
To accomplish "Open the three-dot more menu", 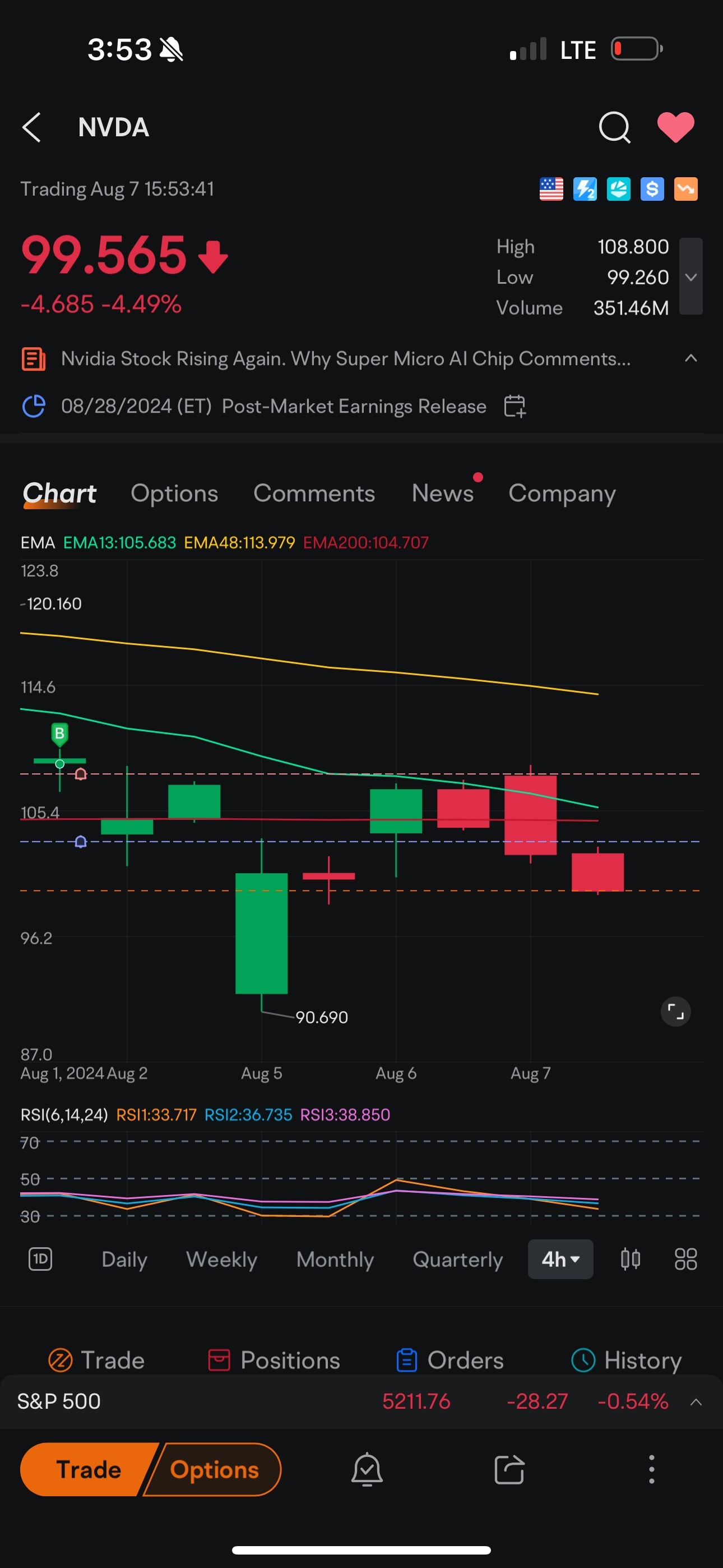I will coord(651,1469).
